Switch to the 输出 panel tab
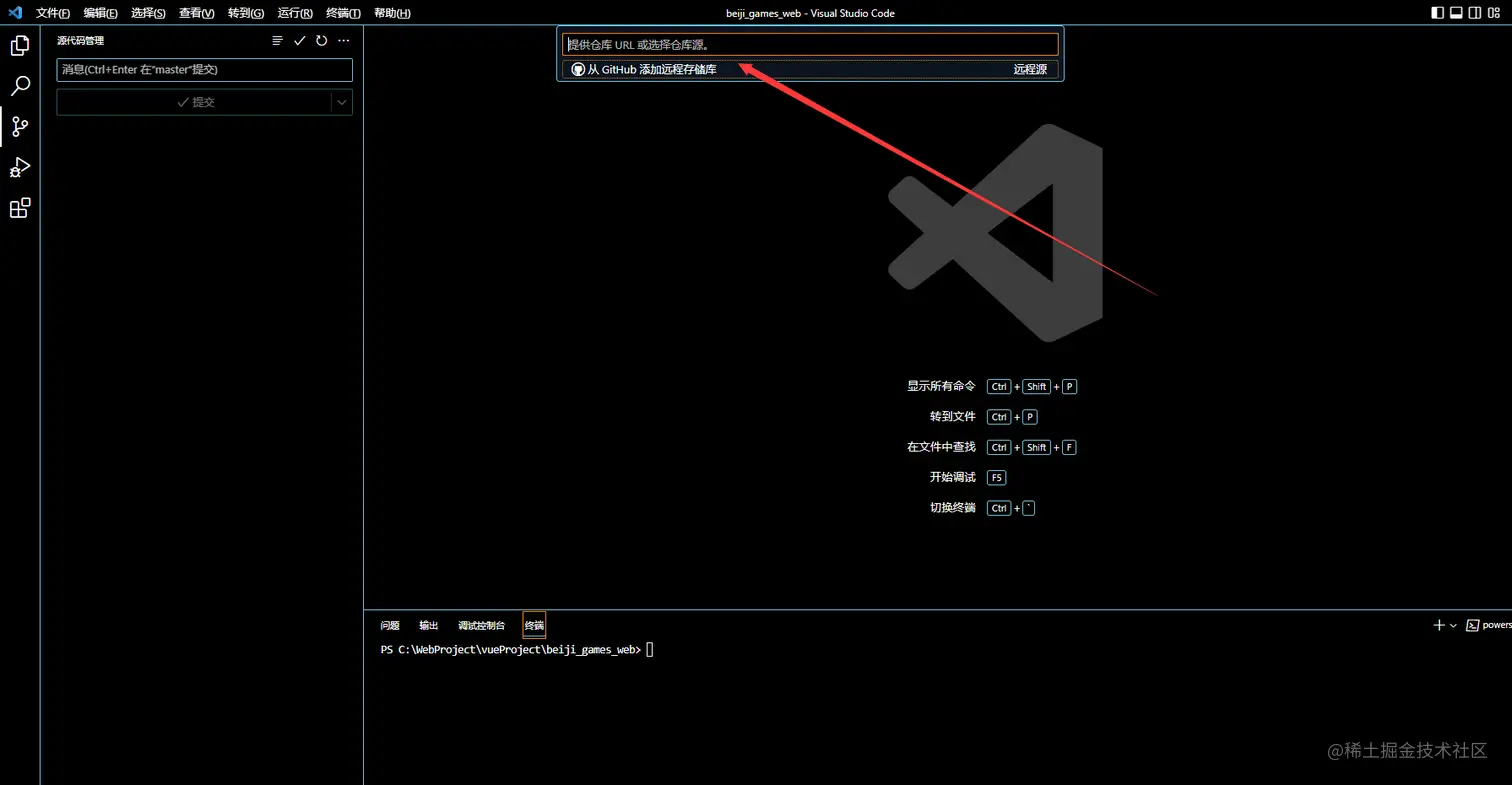 point(429,625)
